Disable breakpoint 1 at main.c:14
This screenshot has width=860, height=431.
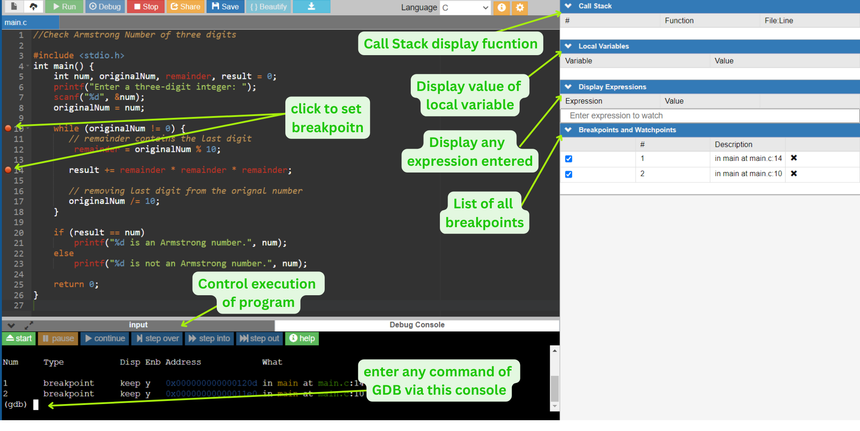click(x=568, y=159)
